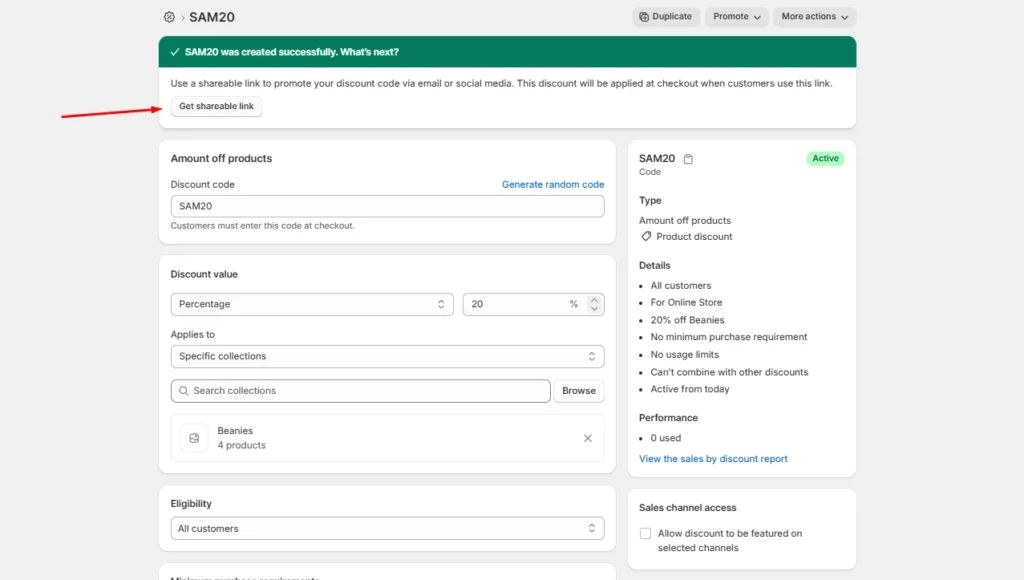Open the Specific collections dropdown
The image size is (1024, 580).
coord(387,357)
